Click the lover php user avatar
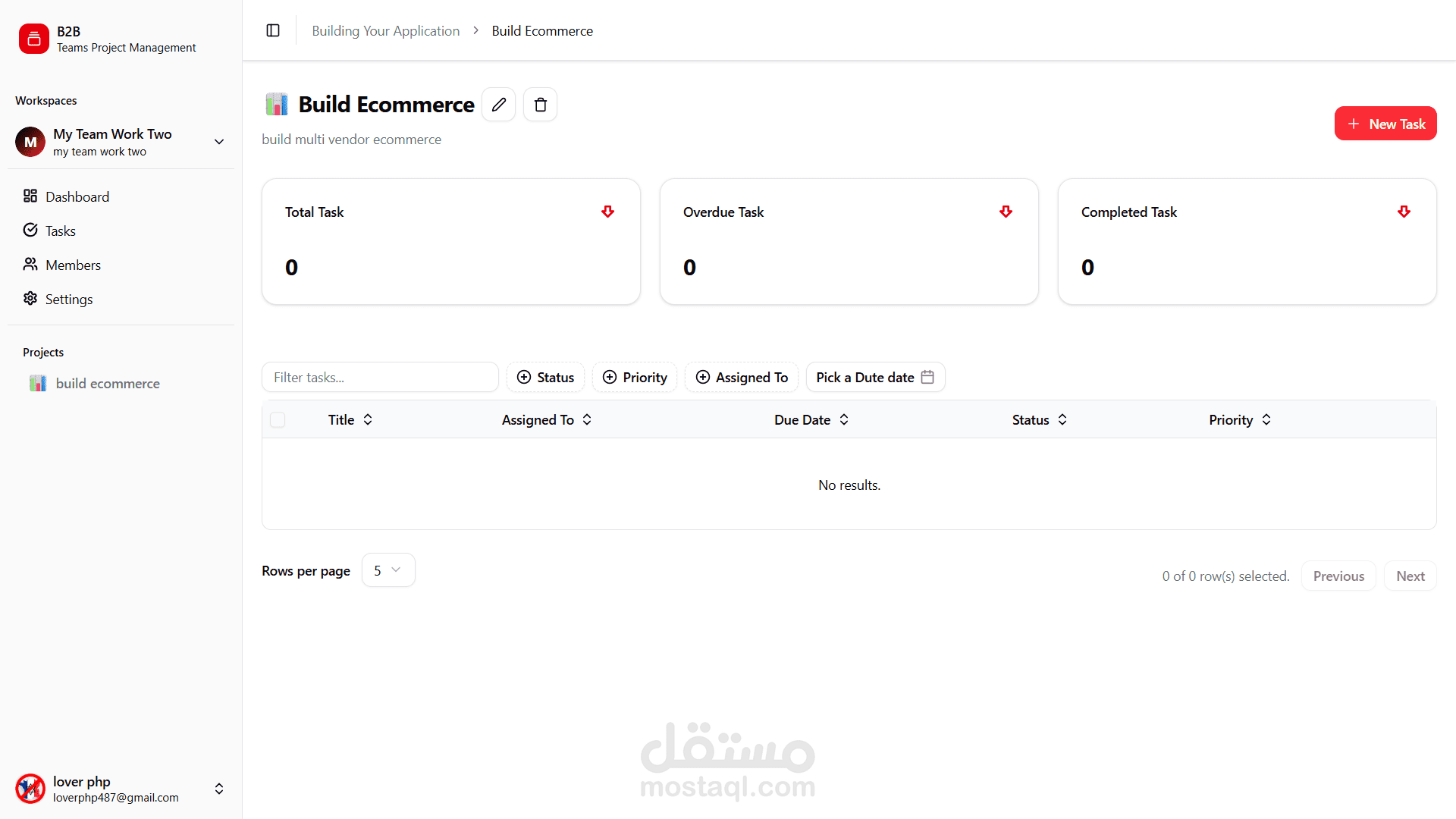Screen dimensions: 1456x819 pyautogui.click(x=30, y=789)
